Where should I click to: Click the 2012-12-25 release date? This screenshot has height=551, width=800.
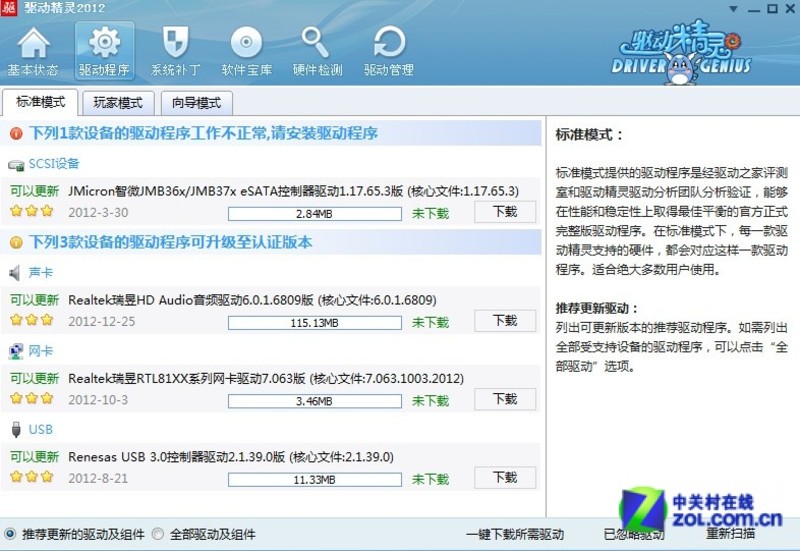pyautogui.click(x=102, y=322)
